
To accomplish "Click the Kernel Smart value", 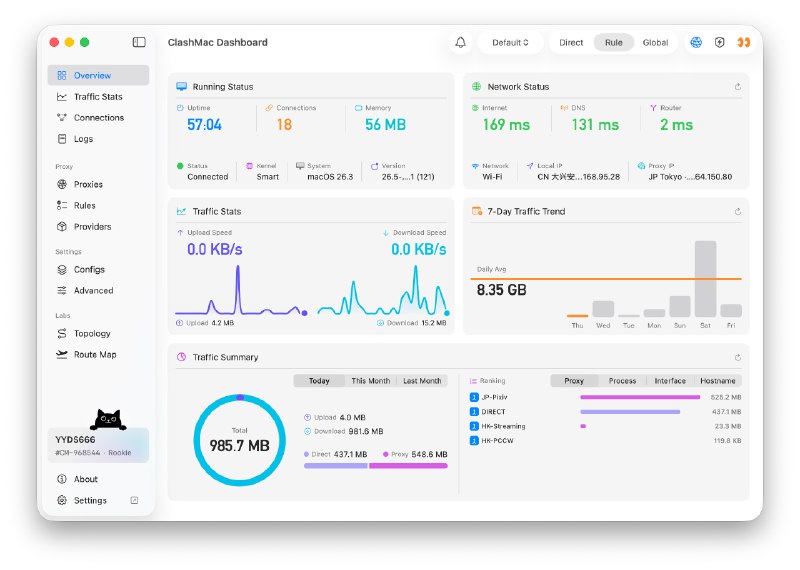I will pos(267,177).
